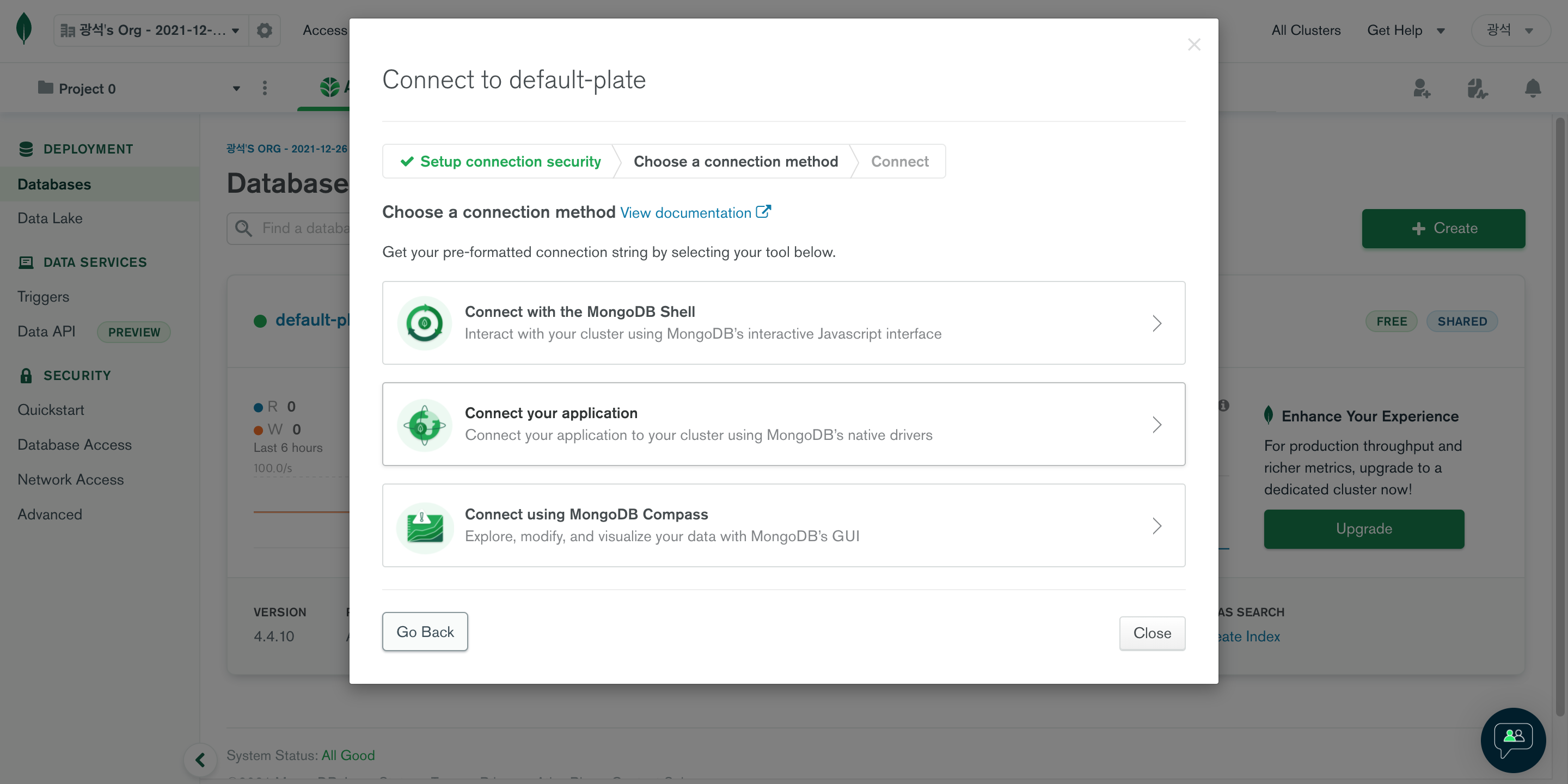Click the default-plate cluster name link
This screenshot has height=784, width=1568.
[311, 320]
